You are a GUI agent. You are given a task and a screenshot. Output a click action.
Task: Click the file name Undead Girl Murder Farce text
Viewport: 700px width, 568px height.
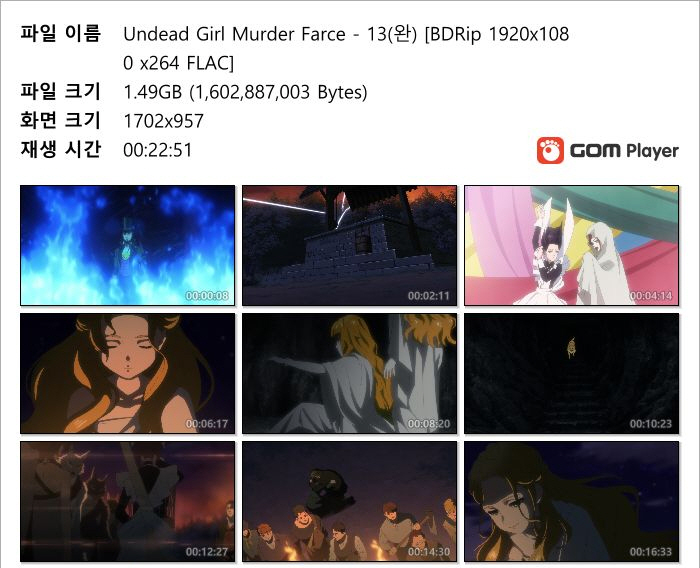234,34
